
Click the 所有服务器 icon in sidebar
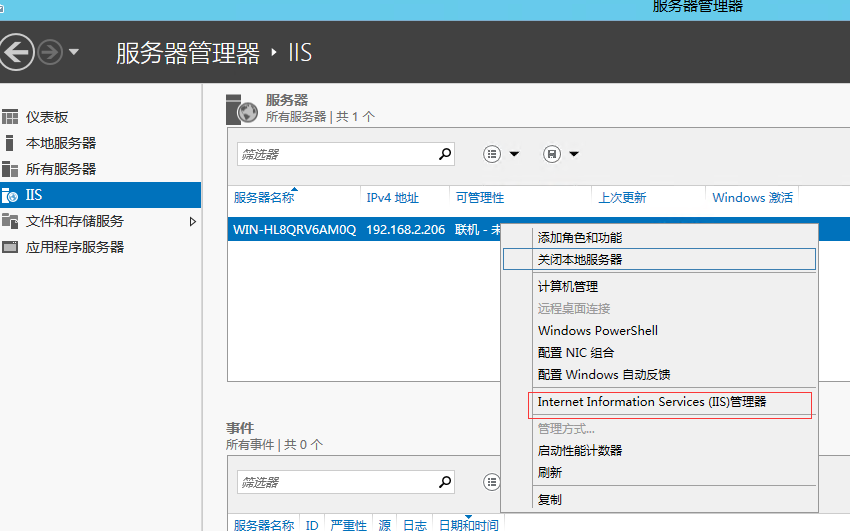10,169
